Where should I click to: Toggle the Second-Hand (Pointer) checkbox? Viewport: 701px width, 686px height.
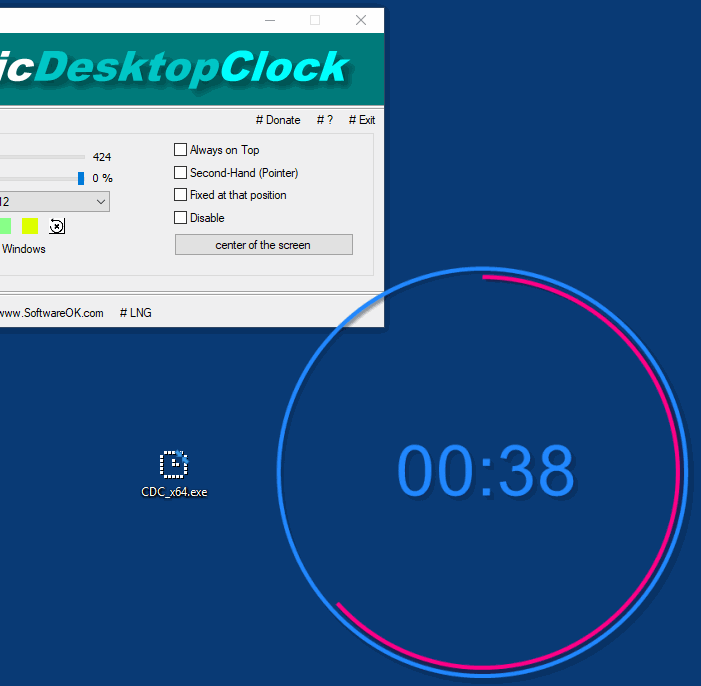coord(181,173)
